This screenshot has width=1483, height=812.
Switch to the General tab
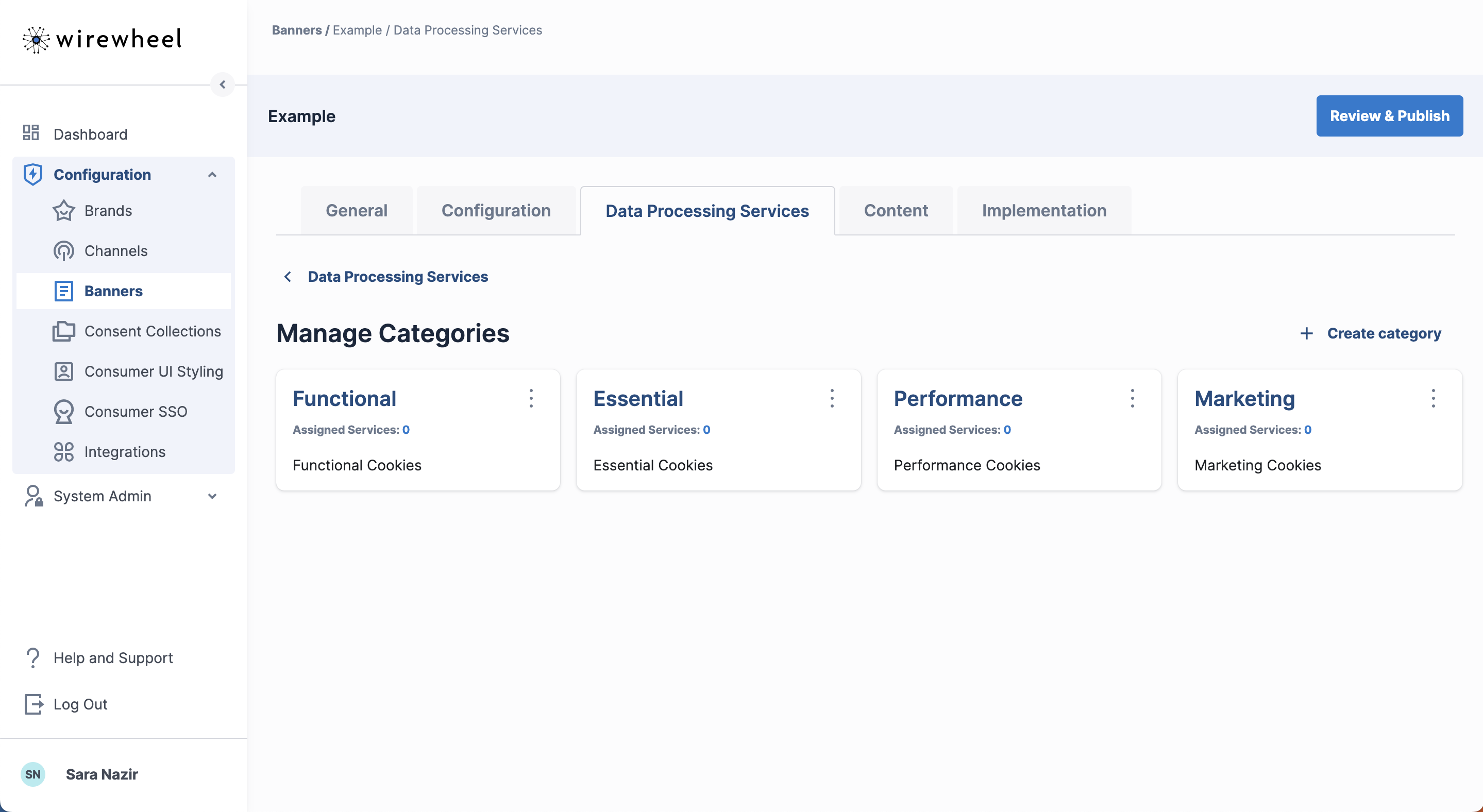357,211
